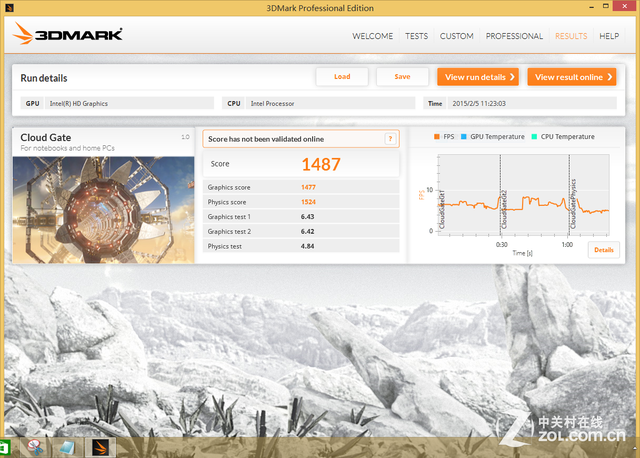The height and width of the screenshot is (458, 640).
Task: Click View run details button
Action: tap(478, 77)
